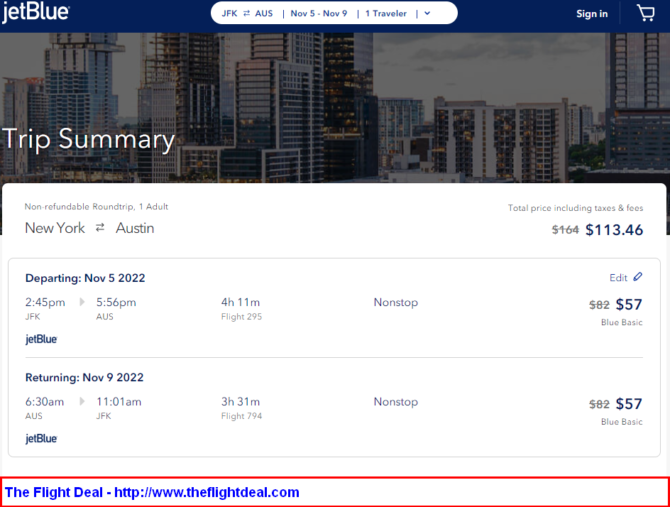670x507 pixels.
Task: Click 'Departing: Nov 5 2022' heading
Action: coord(85,278)
